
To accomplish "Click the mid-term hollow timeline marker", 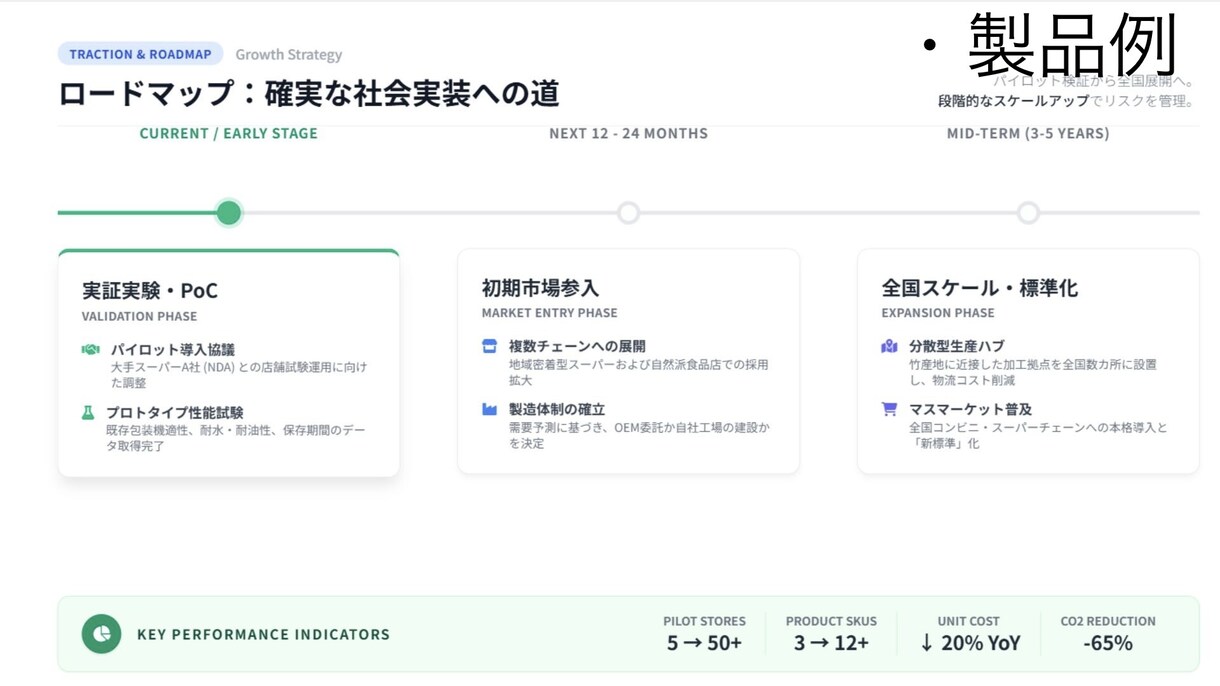I will pyautogui.click(x=1028, y=213).
